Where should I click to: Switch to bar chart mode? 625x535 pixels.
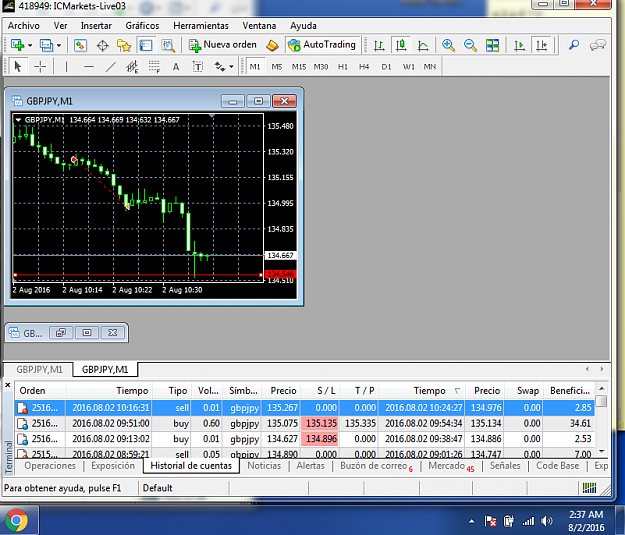click(x=379, y=45)
